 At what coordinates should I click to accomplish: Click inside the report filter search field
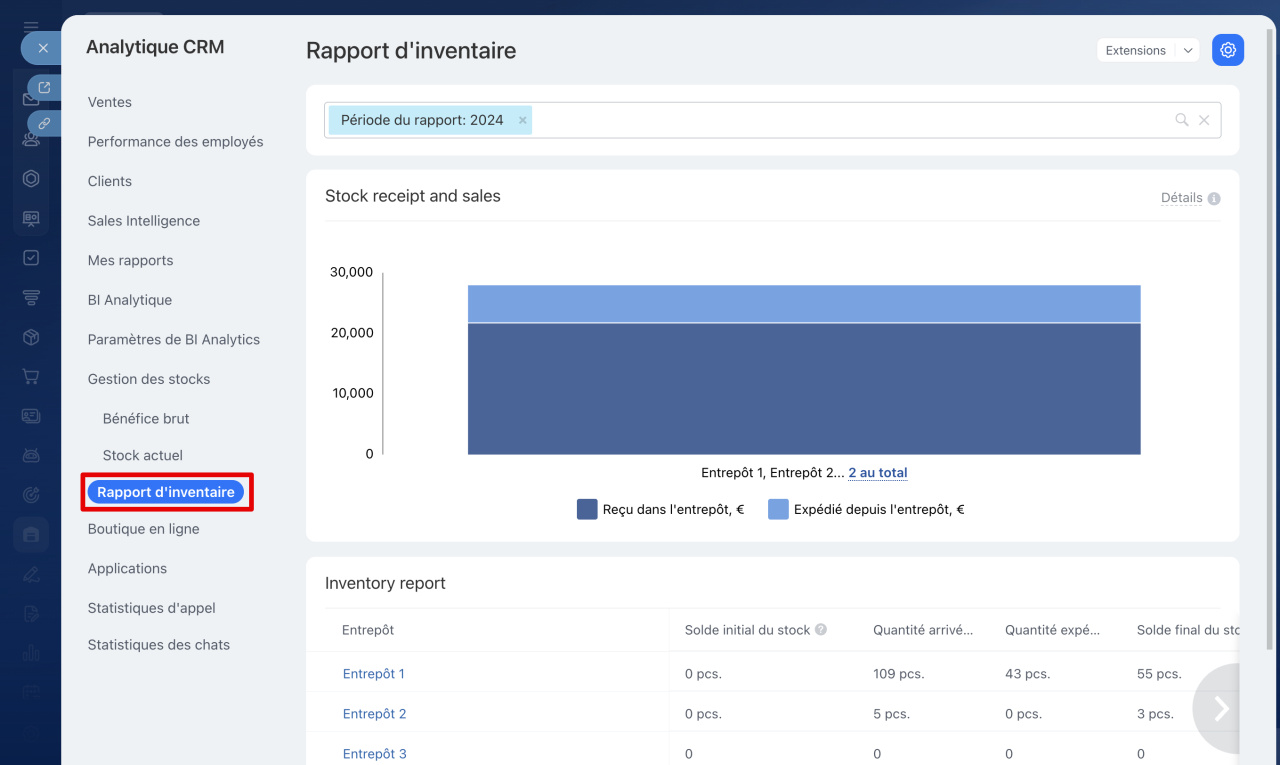point(850,120)
